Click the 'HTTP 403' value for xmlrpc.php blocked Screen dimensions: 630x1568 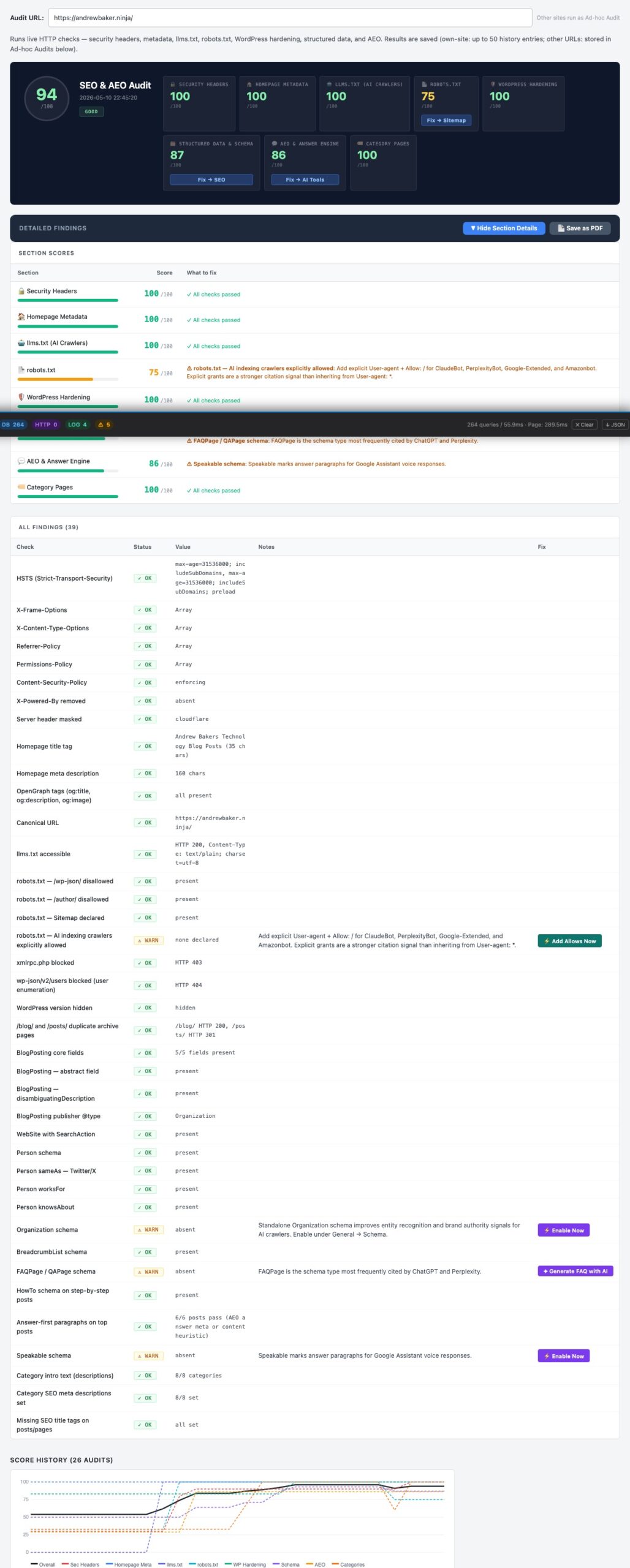pyautogui.click(x=188, y=963)
